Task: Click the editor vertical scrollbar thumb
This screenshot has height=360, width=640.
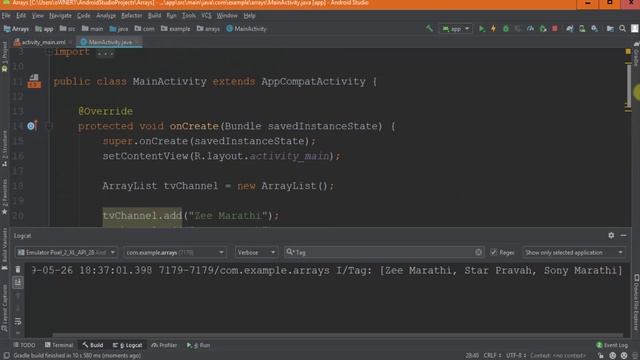Action: 629,86
